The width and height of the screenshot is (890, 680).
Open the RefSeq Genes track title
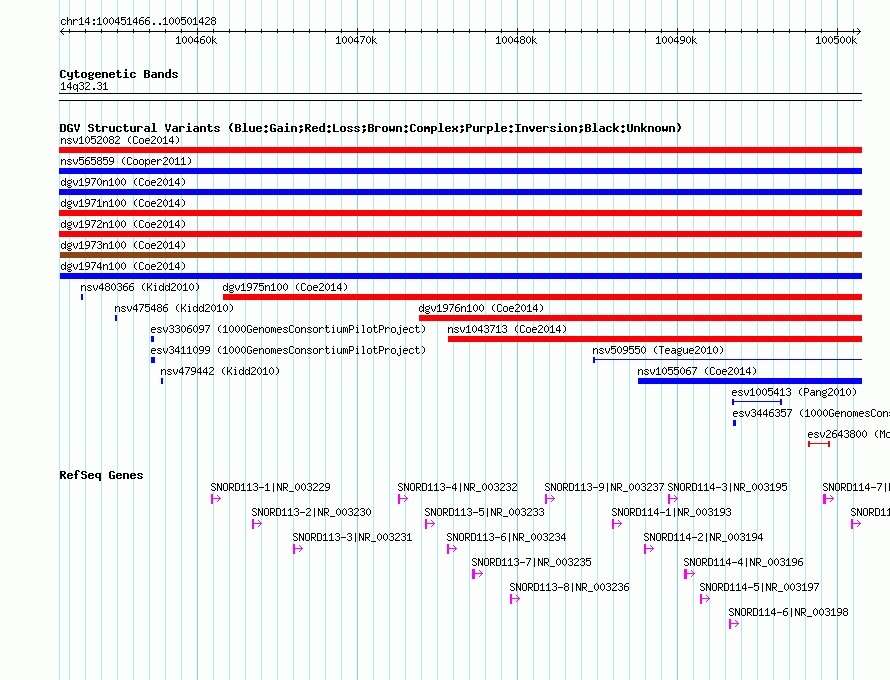point(101,475)
